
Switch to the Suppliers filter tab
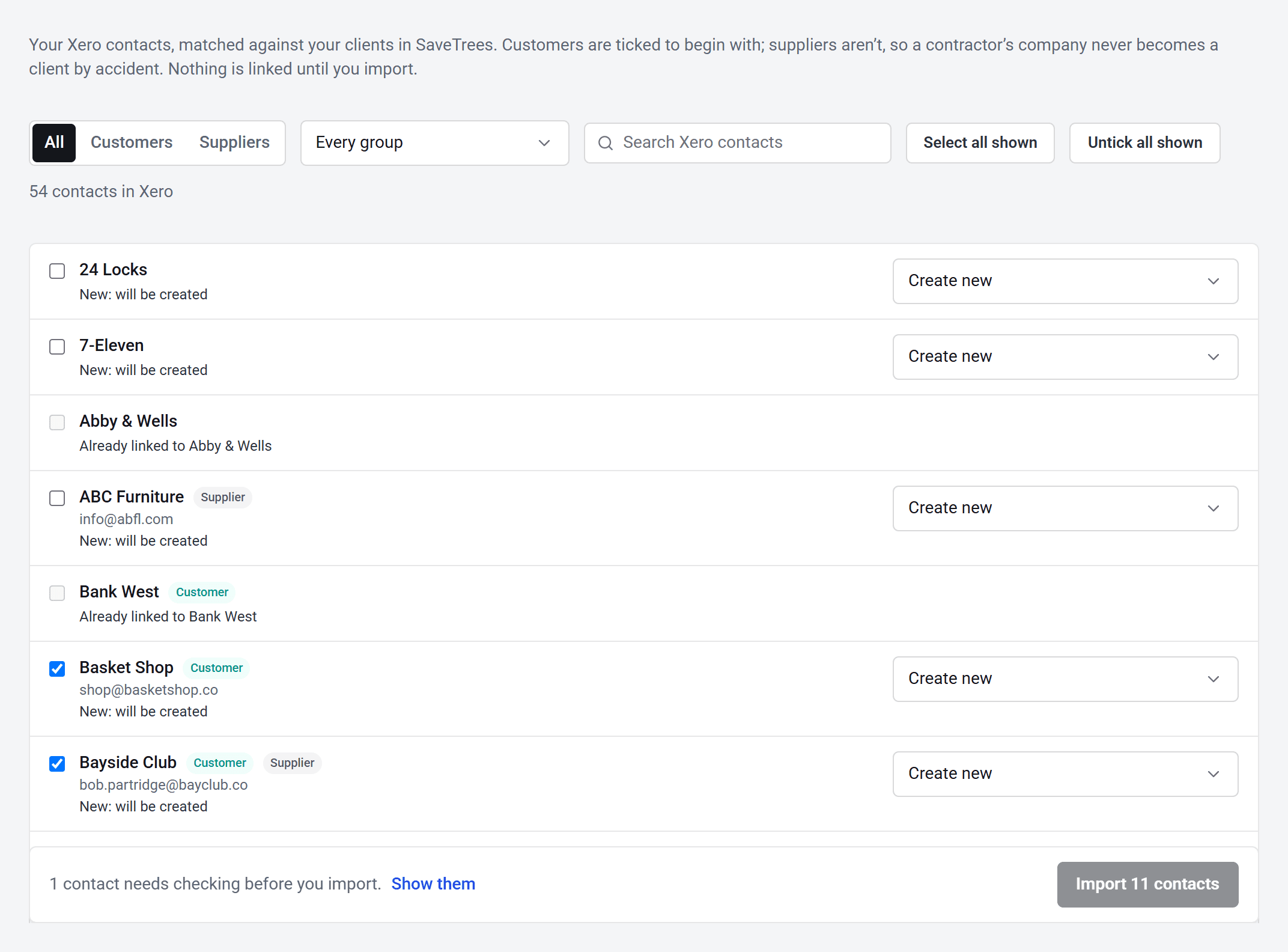234,143
